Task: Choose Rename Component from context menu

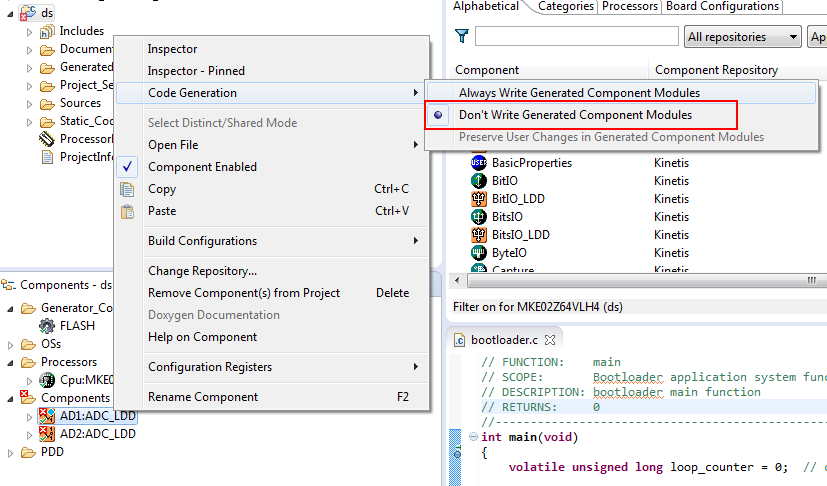Action: [203, 397]
